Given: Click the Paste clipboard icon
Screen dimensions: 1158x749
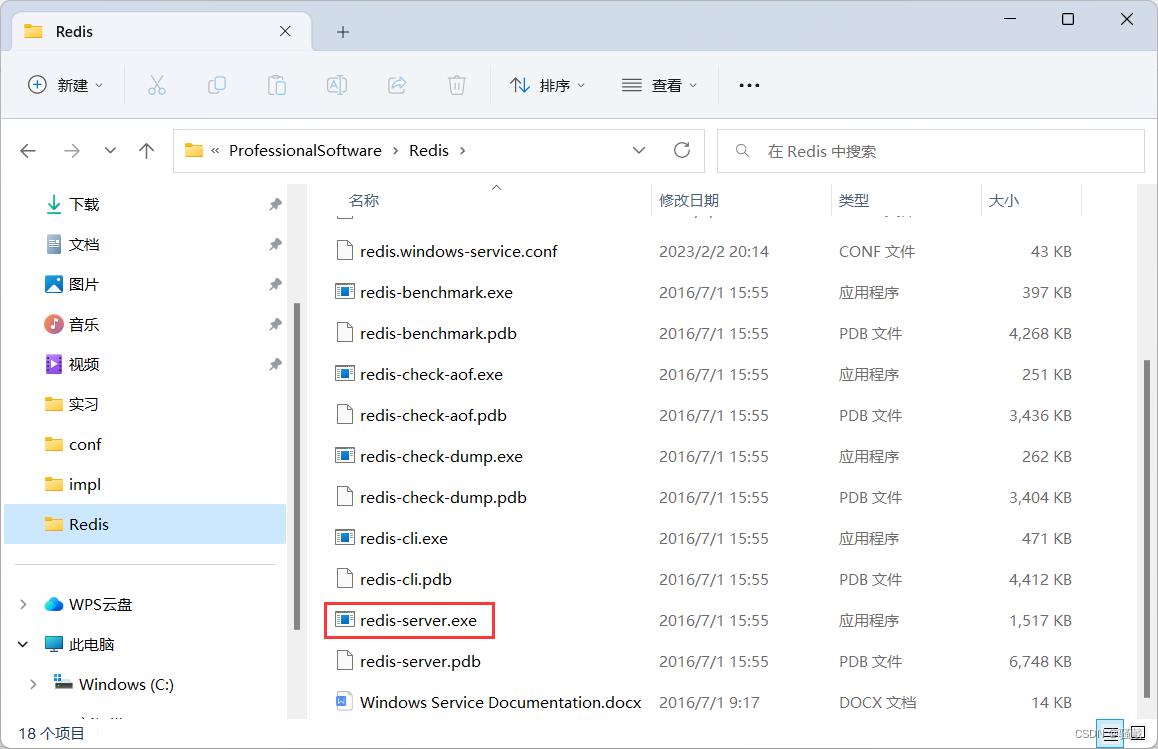Looking at the screenshot, I should 277,86.
